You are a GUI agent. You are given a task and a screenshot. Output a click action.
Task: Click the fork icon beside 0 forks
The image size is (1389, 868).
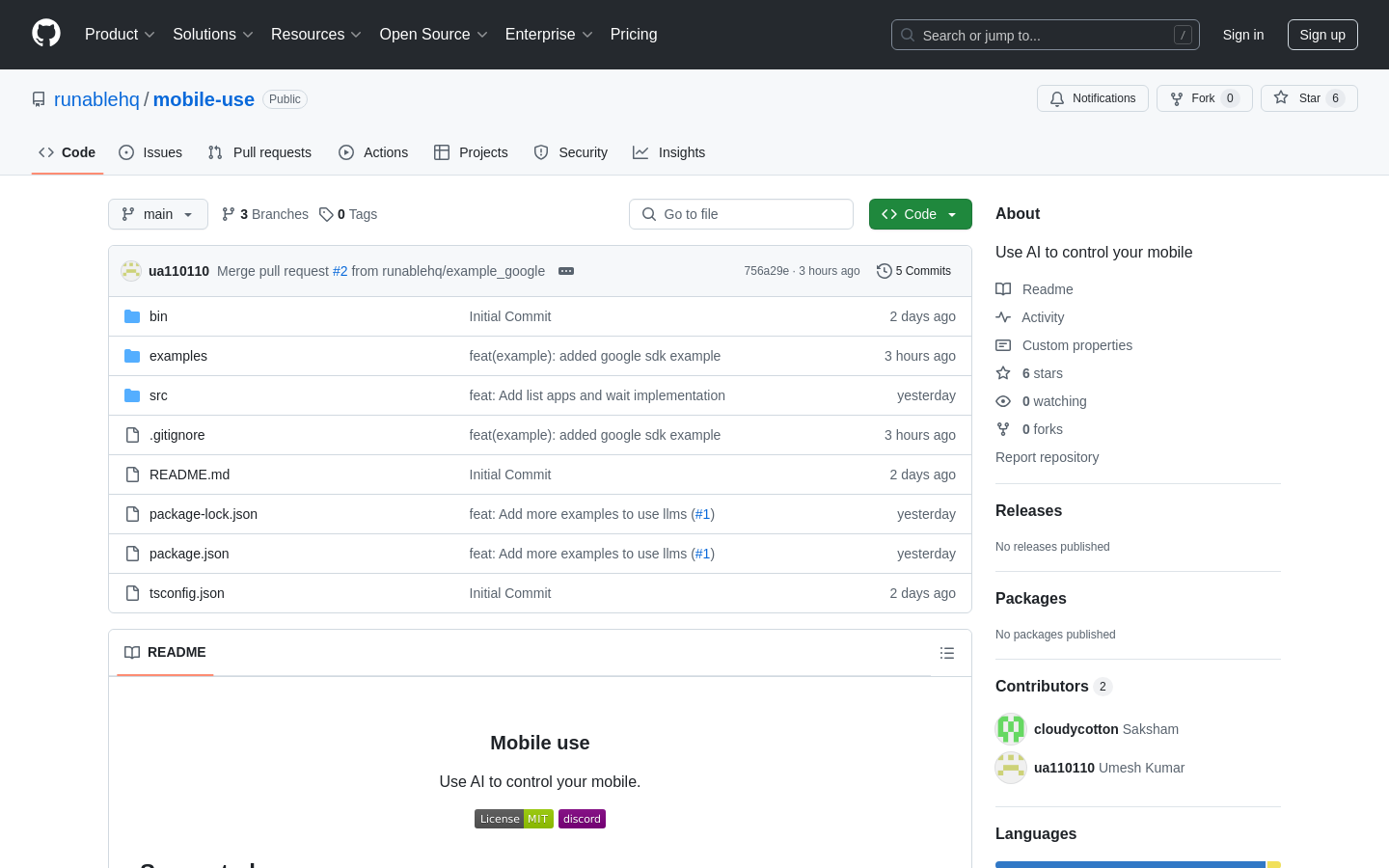click(x=1003, y=429)
